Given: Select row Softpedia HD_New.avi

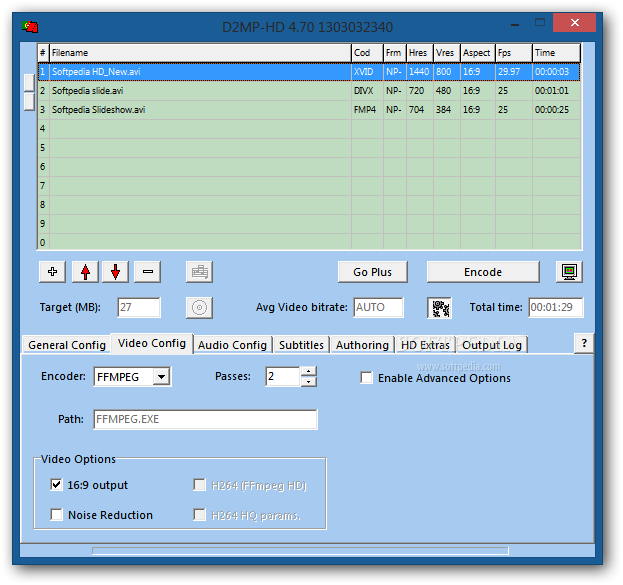Looking at the screenshot, I should 309,72.
